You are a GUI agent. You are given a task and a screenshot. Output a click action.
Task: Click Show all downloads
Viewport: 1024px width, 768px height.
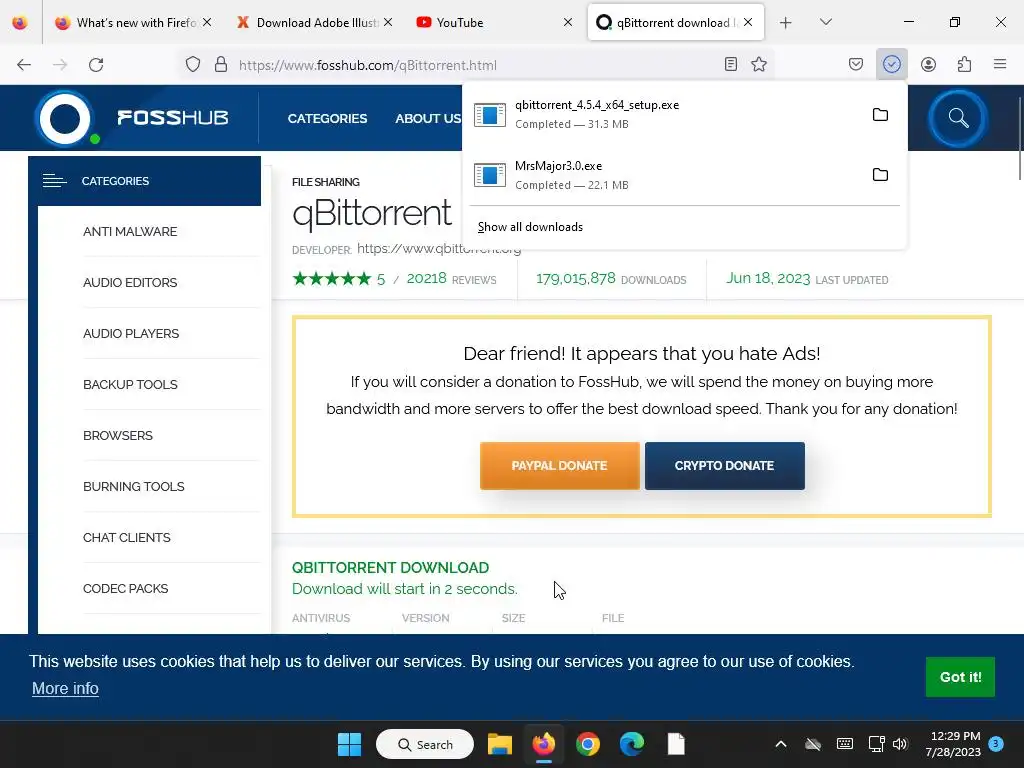pos(530,227)
